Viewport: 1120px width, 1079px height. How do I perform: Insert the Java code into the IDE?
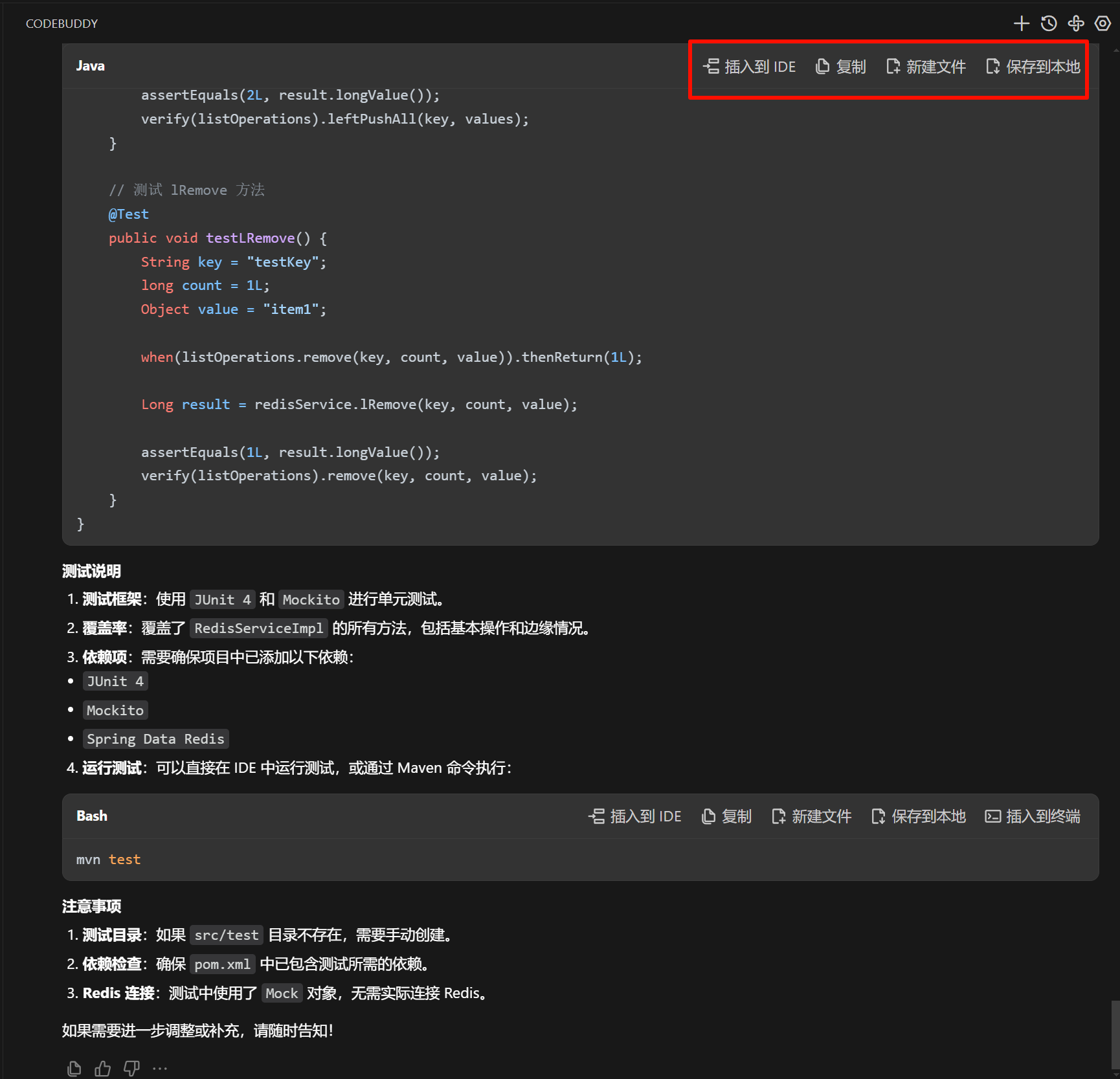tap(749, 67)
